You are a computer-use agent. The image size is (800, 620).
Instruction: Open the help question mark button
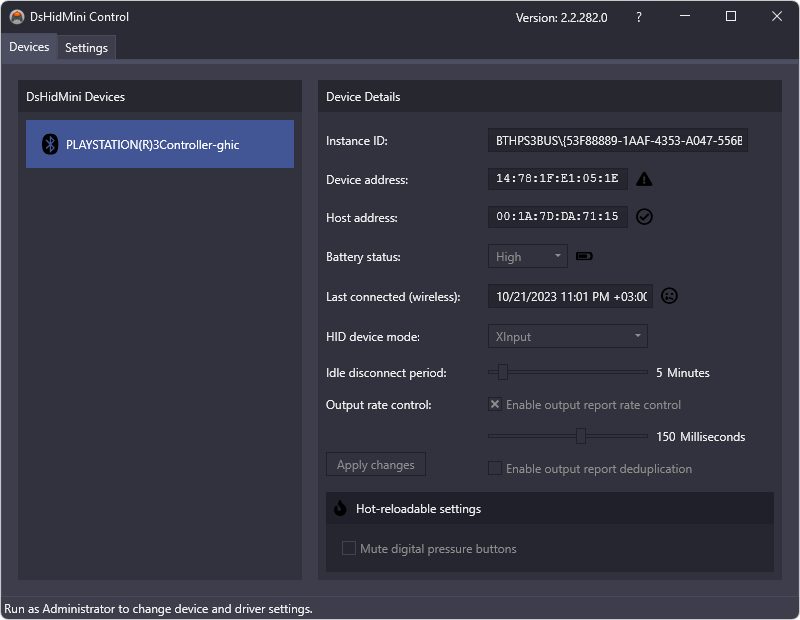(x=639, y=17)
